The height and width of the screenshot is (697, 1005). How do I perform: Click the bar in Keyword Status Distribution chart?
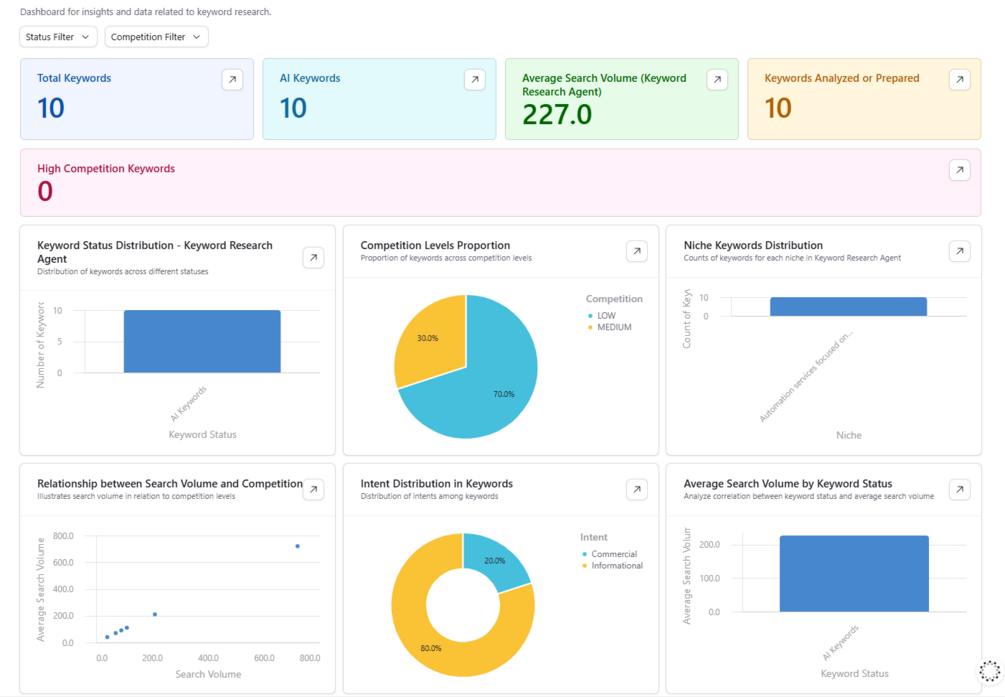tap(202, 341)
